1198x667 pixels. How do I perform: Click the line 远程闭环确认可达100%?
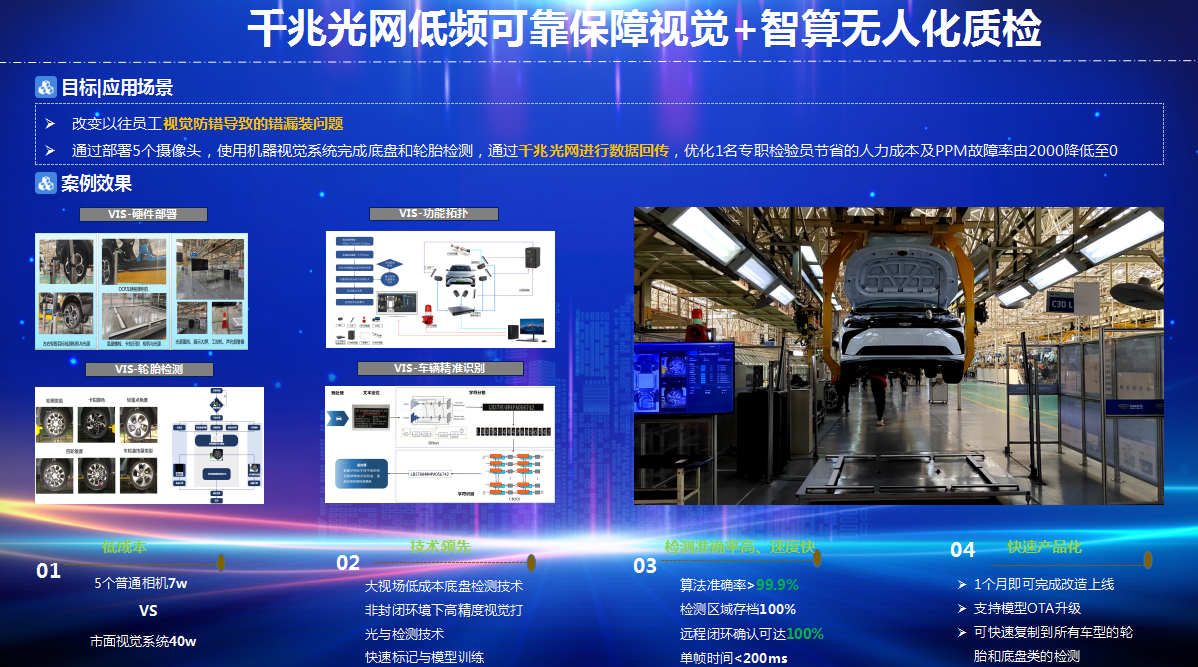tap(752, 634)
